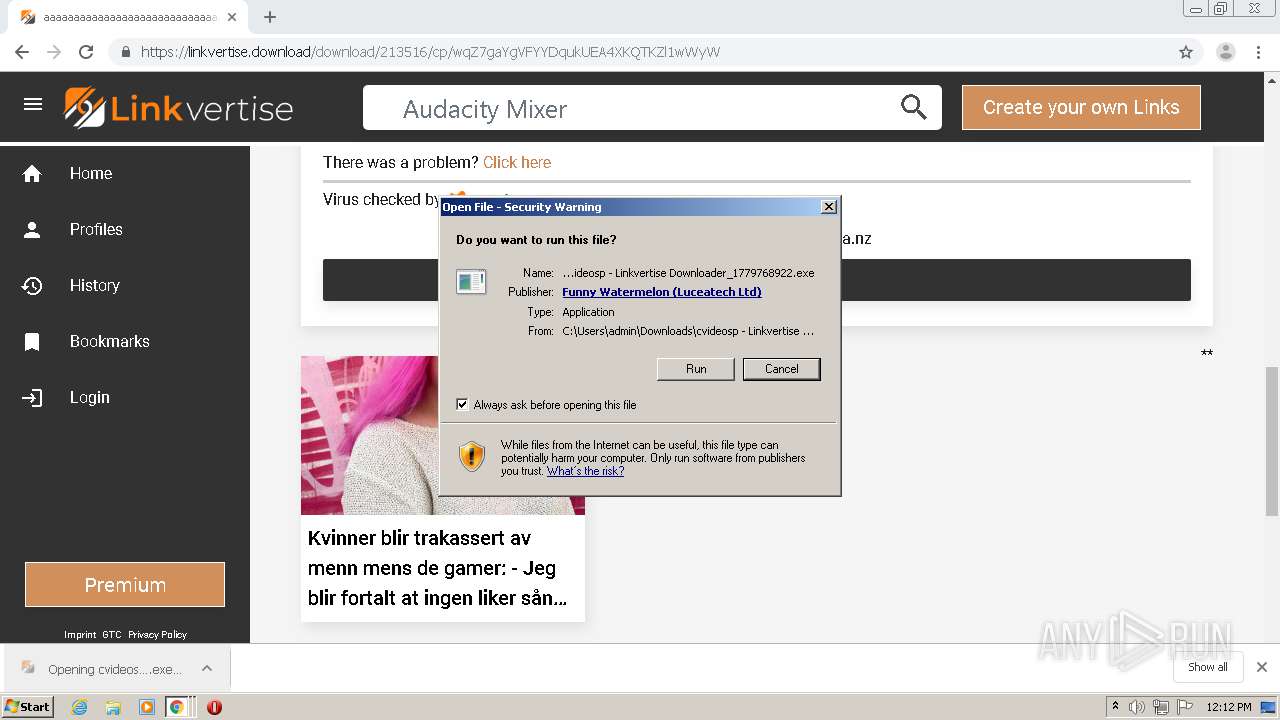Open the Imprint footer link
Viewport: 1280px width, 720px height.
[80, 635]
